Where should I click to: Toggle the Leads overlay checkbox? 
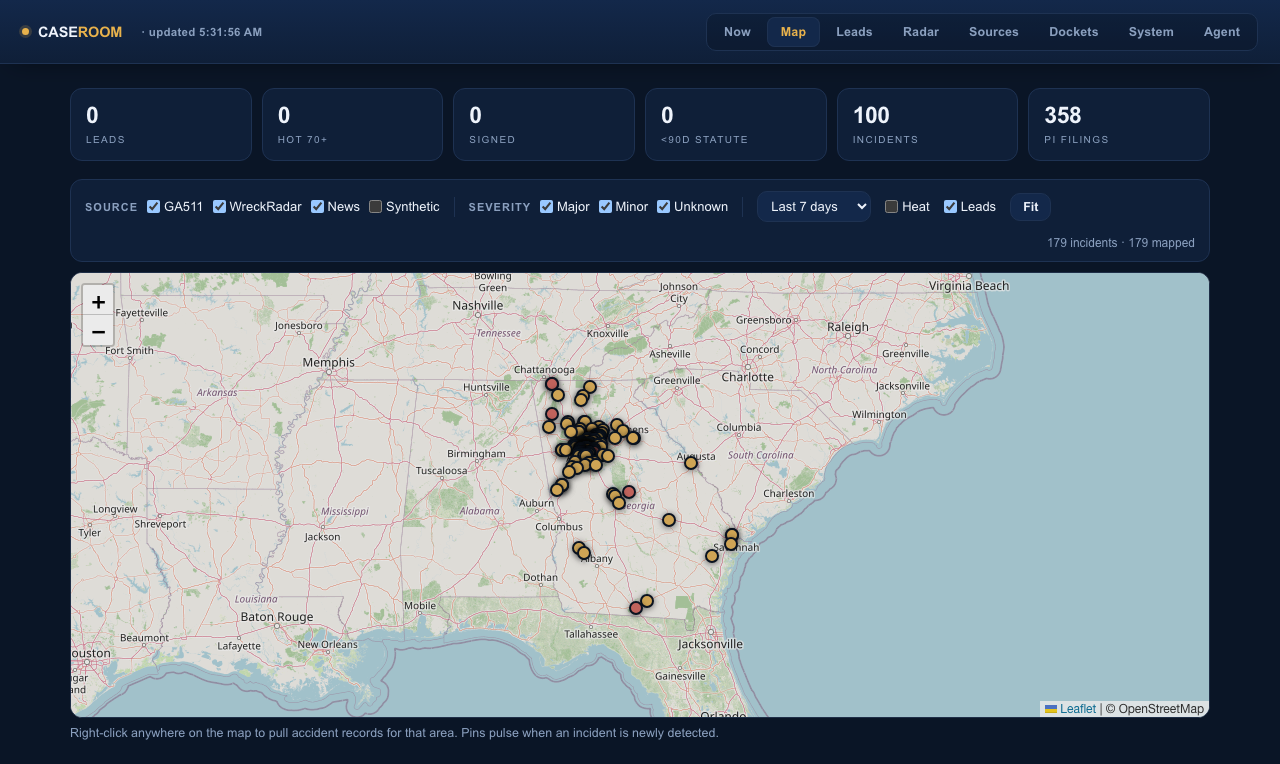(950, 207)
